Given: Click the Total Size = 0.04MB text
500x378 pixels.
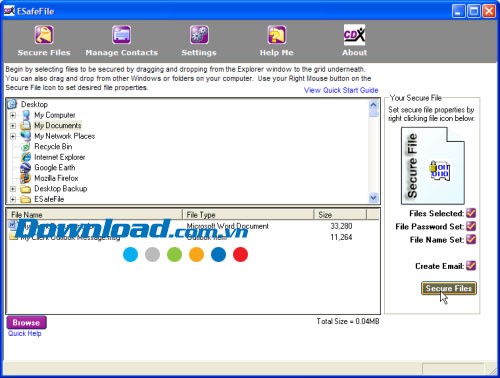Looking at the screenshot, I should tap(348, 321).
